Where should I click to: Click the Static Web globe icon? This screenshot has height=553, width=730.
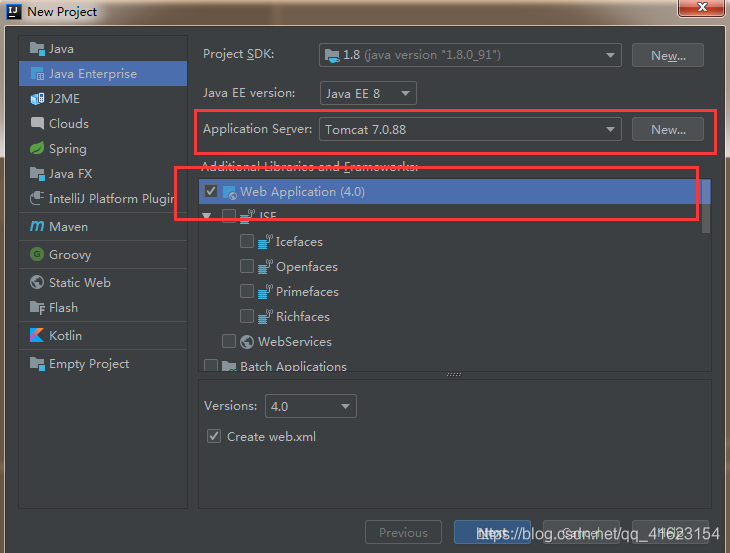[37, 282]
